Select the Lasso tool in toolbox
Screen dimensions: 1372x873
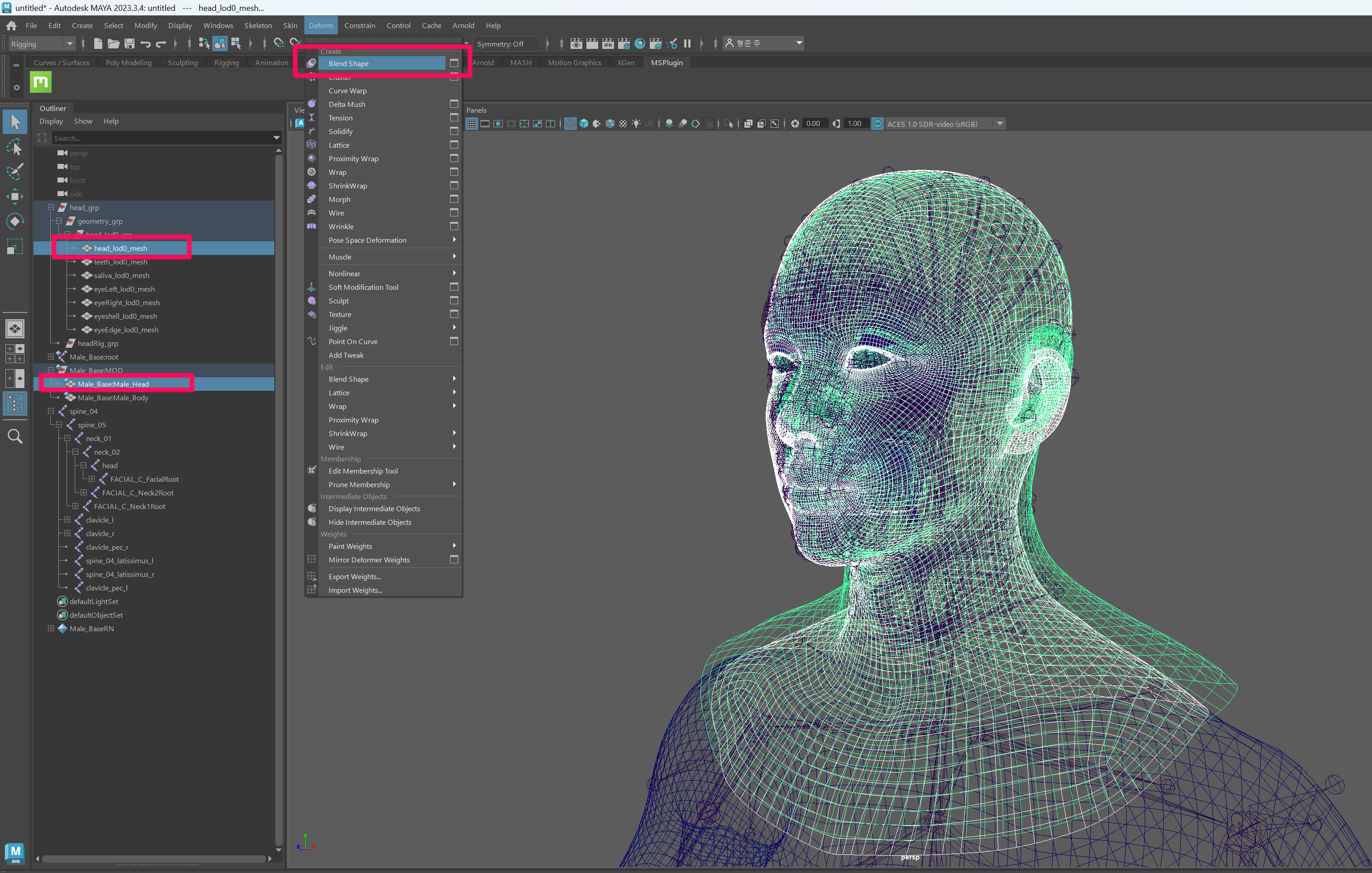(x=15, y=148)
